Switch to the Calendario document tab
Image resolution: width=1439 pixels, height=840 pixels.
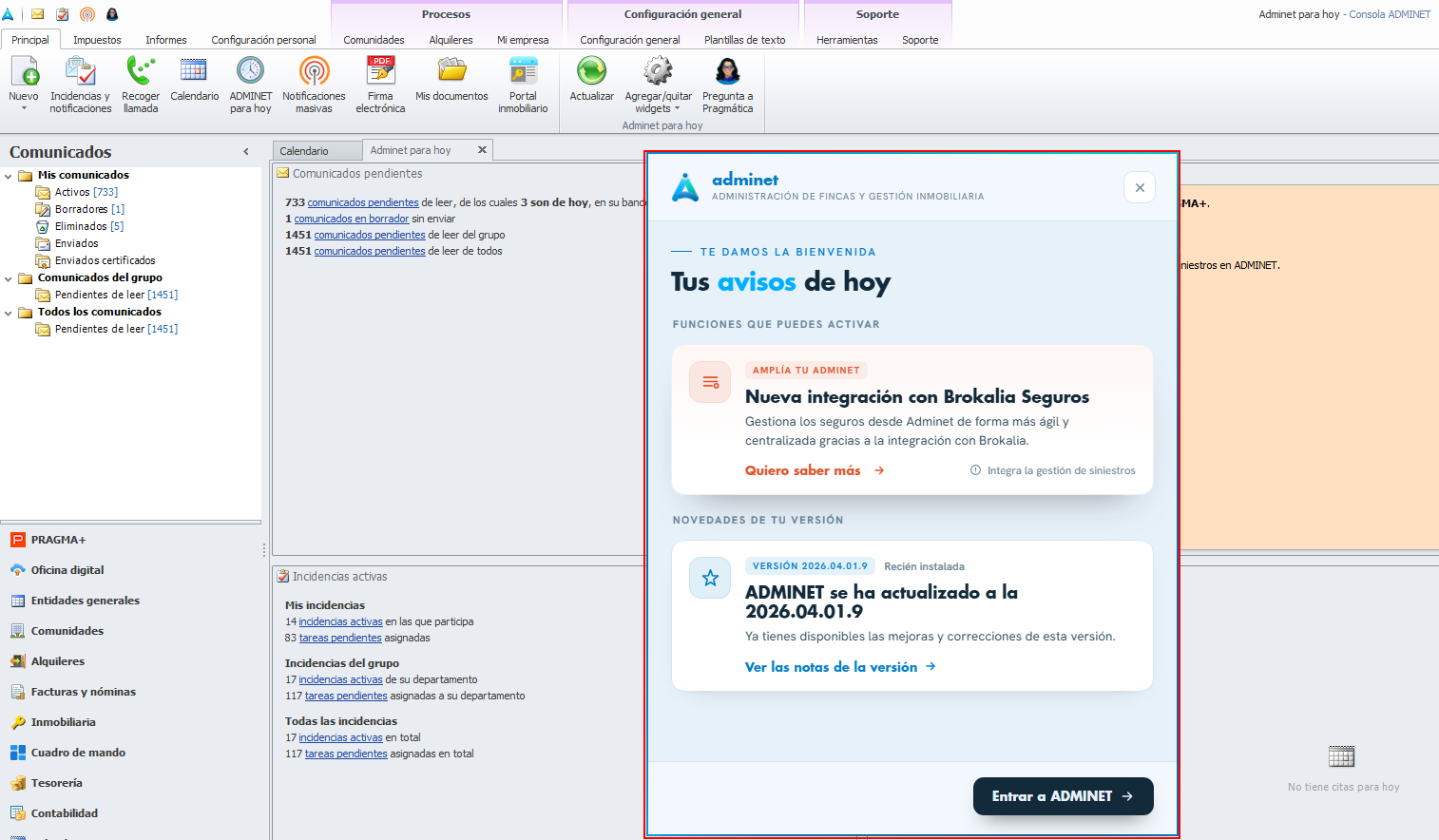tap(317, 151)
